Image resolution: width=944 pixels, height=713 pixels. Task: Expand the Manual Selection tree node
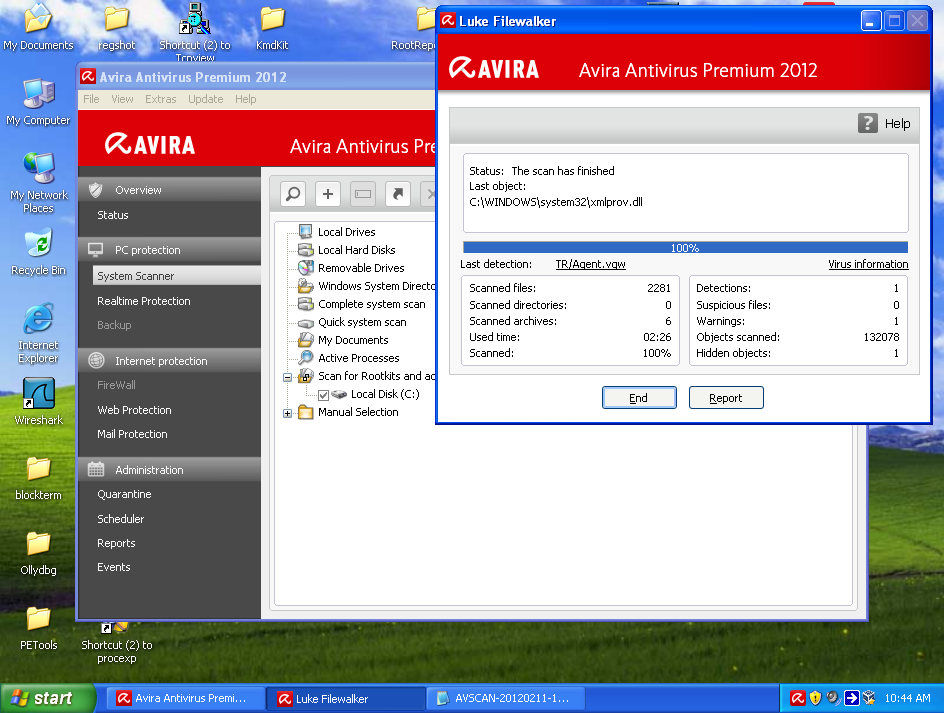(x=287, y=414)
